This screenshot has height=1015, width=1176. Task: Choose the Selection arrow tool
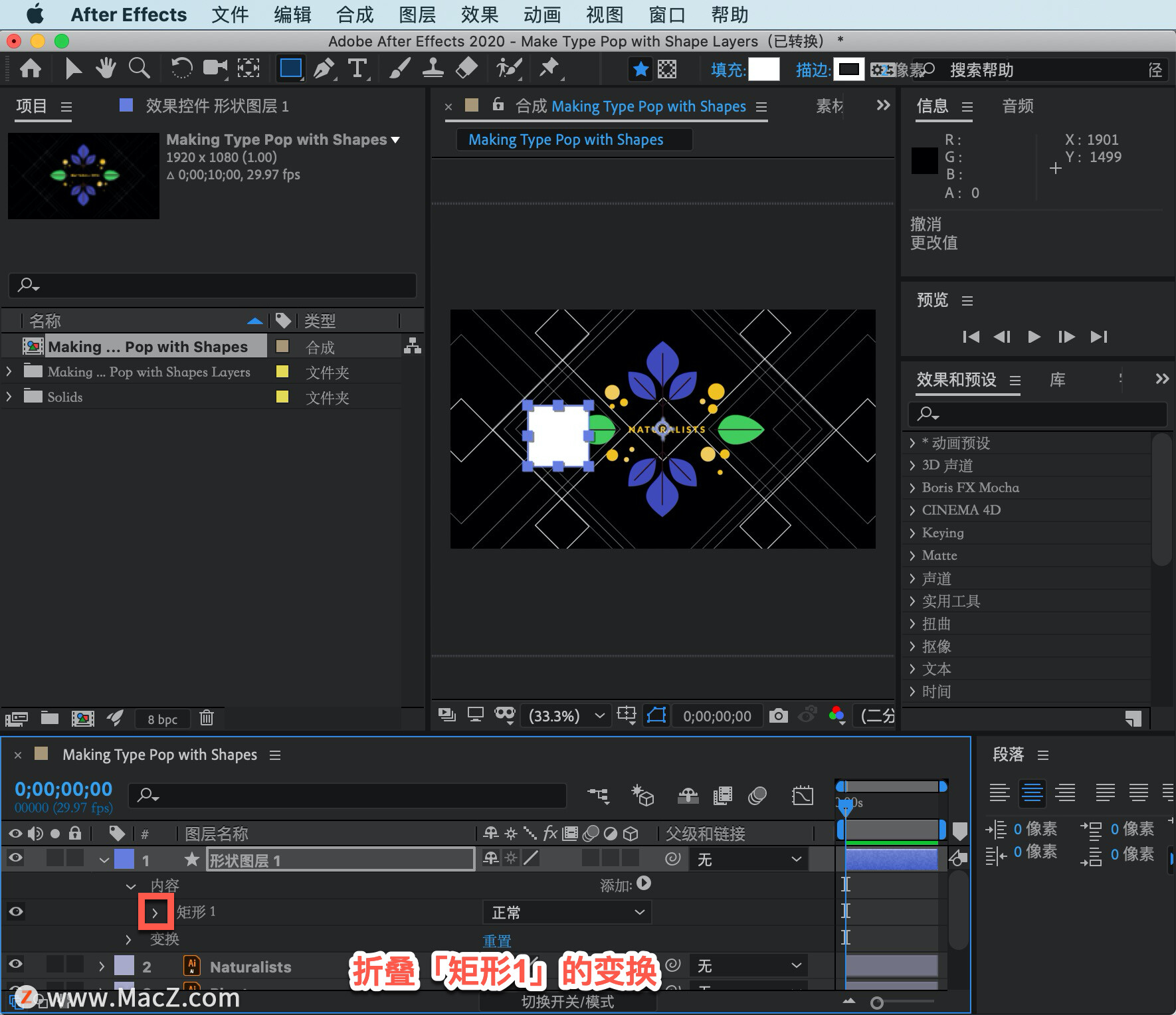click(73, 68)
